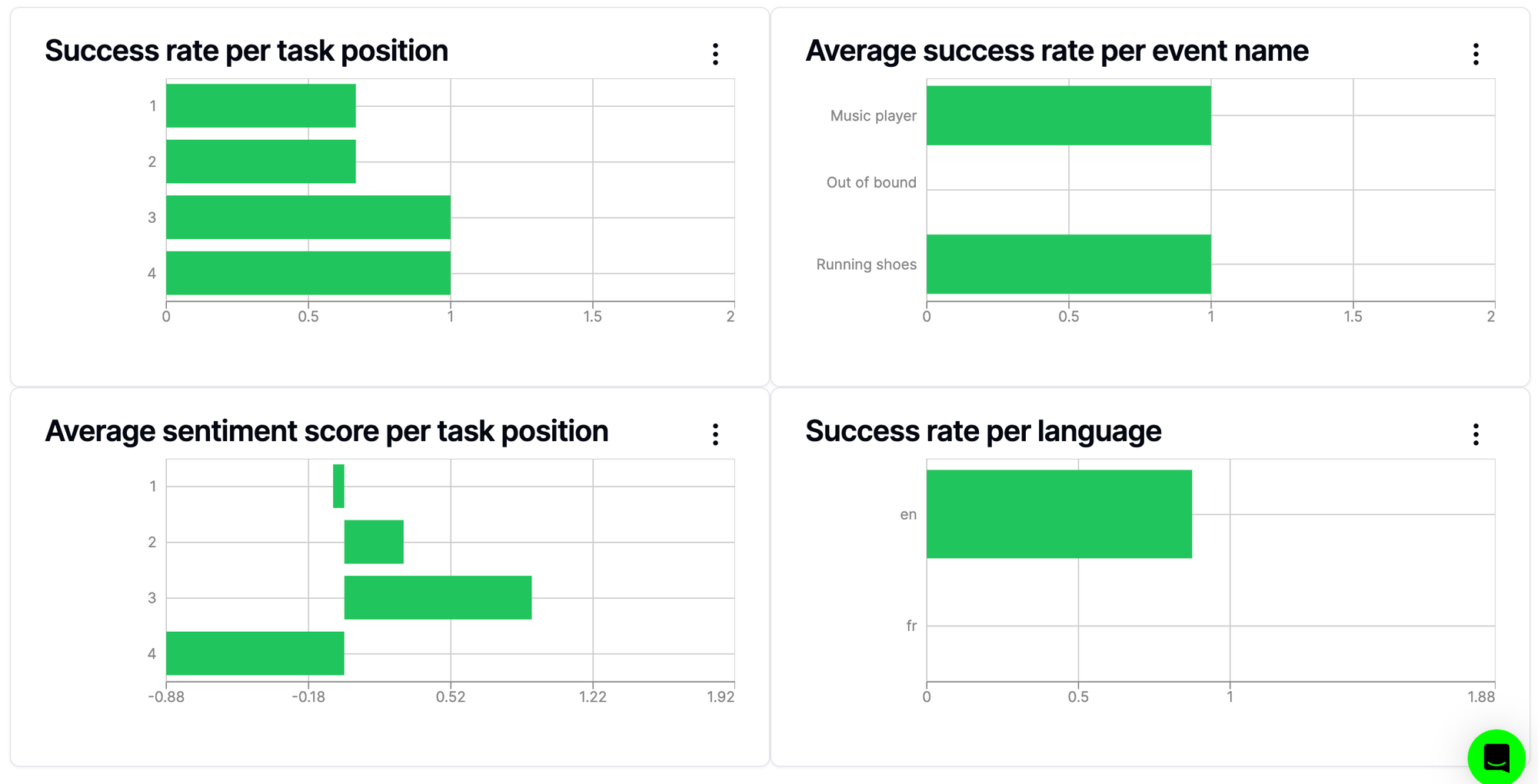Open the kebab menu on Success rate per language
Image resolution: width=1538 pixels, height=784 pixels.
click(x=1476, y=433)
